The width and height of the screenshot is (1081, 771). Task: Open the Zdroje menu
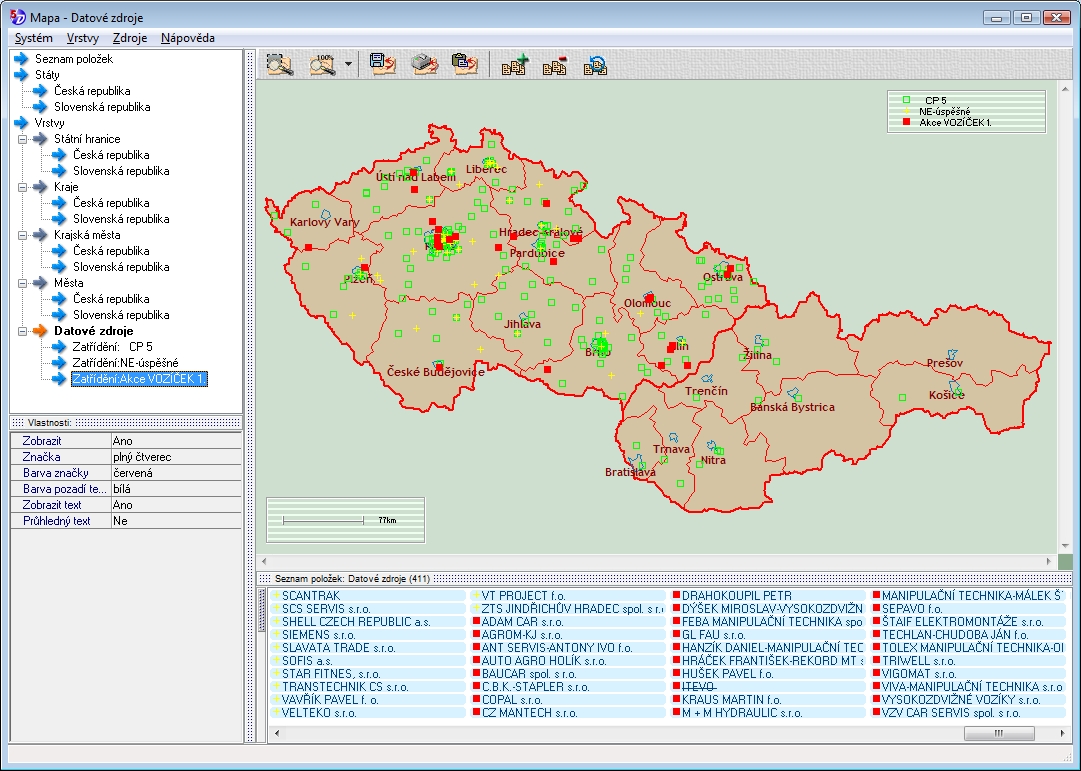point(130,38)
